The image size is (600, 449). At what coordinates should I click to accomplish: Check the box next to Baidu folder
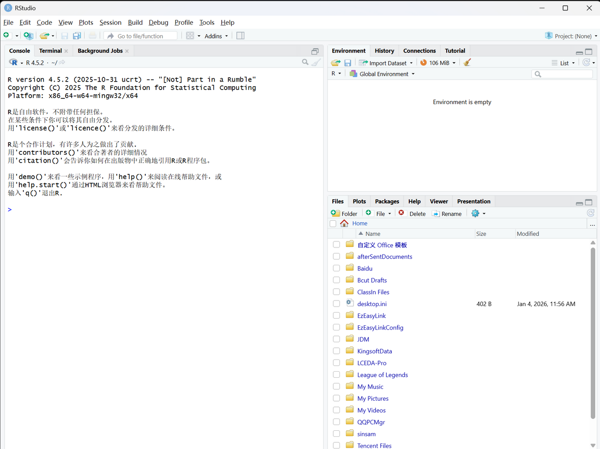coord(337,269)
